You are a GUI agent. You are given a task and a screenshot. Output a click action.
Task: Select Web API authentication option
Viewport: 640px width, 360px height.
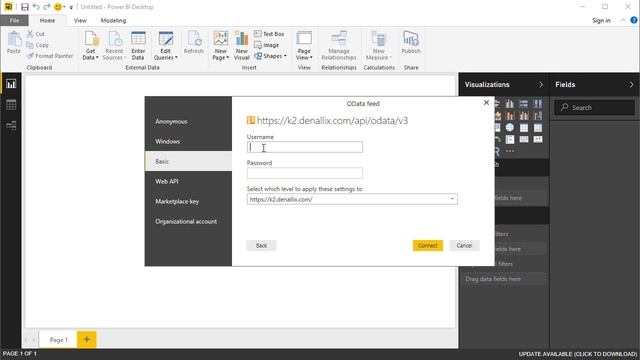tap(188, 181)
